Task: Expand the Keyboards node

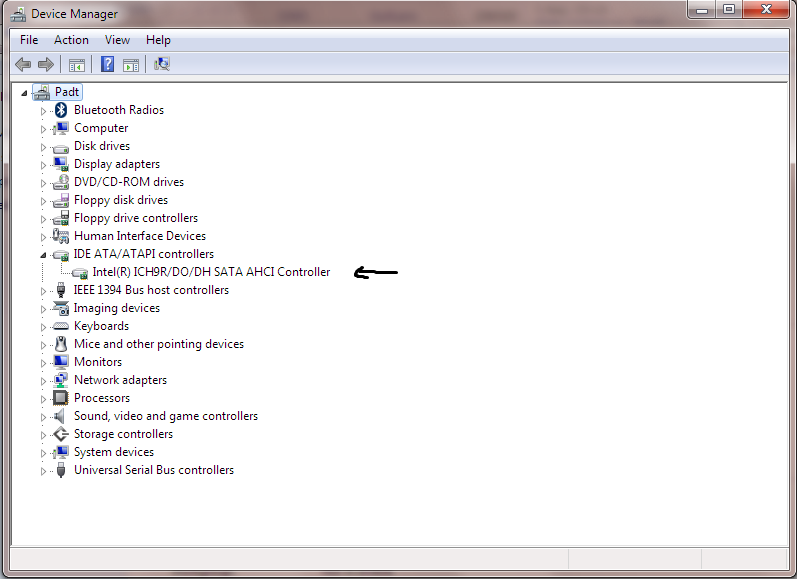Action: (43, 327)
